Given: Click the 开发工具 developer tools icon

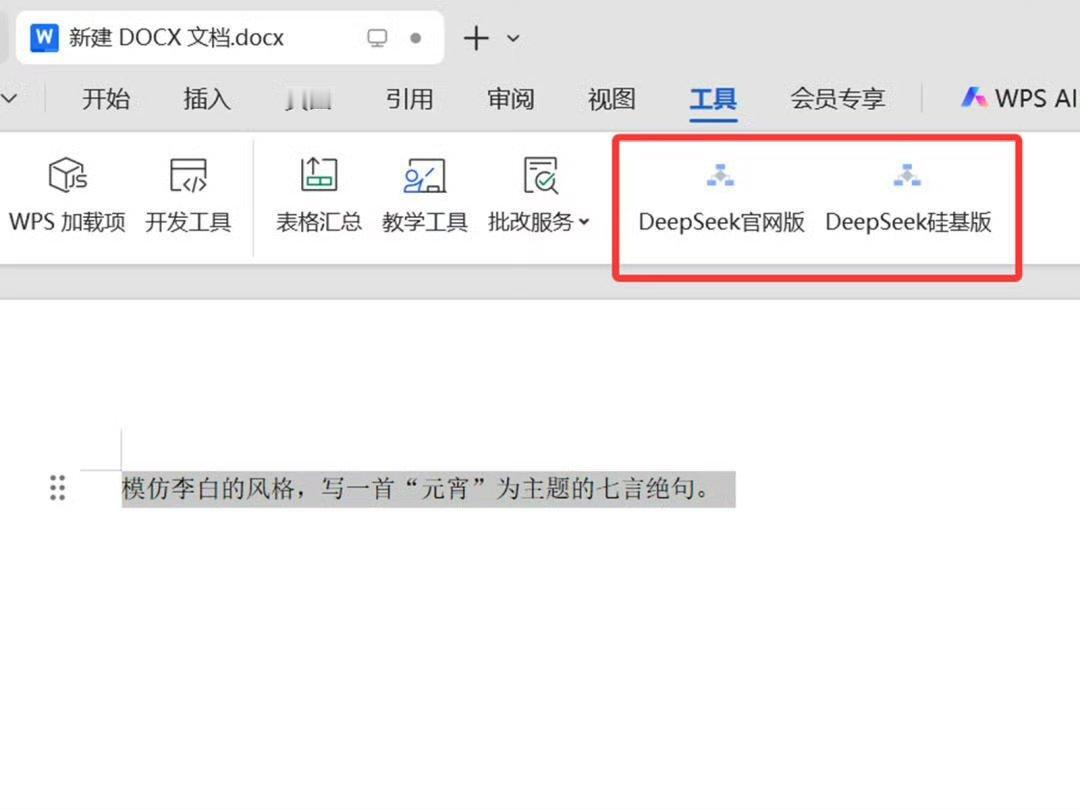Looking at the screenshot, I should pyautogui.click(x=188, y=175).
